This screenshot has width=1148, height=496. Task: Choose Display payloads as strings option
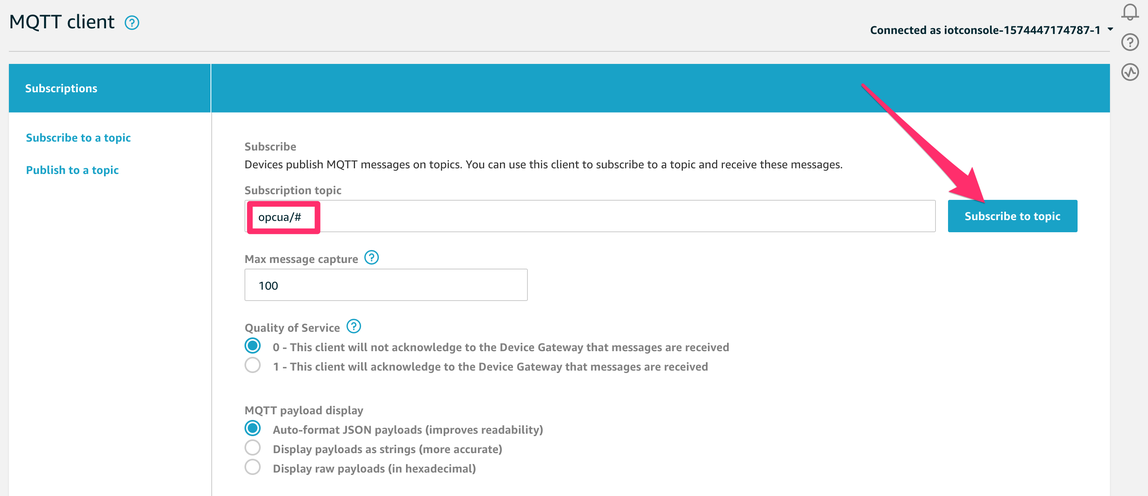(253, 448)
